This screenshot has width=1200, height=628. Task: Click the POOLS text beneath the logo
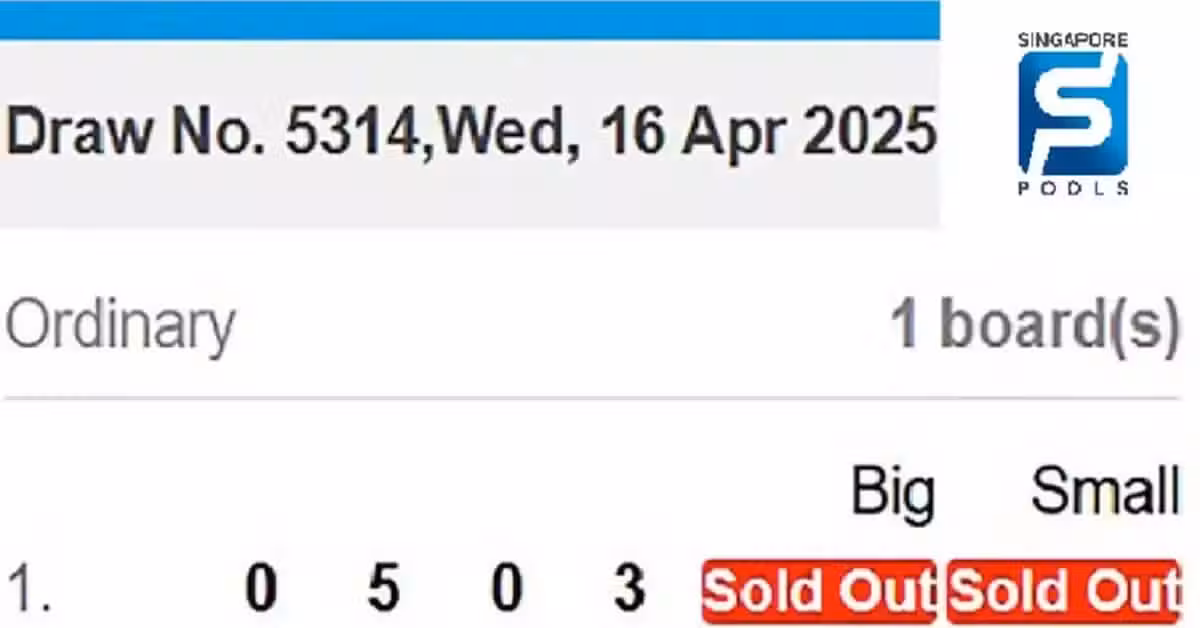click(x=1073, y=188)
